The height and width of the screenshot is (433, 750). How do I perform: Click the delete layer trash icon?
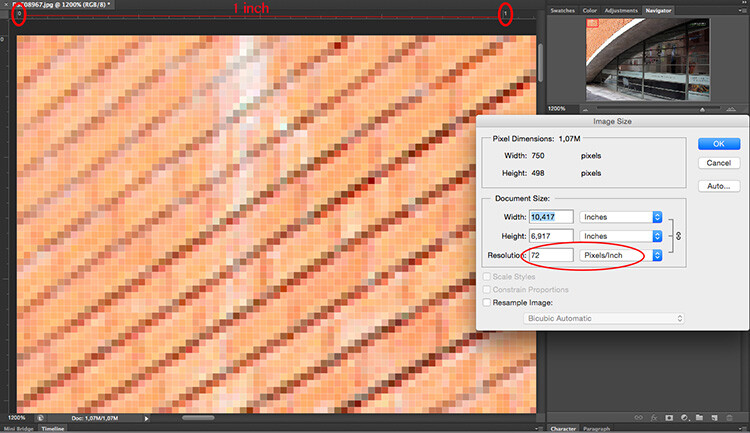(727, 416)
